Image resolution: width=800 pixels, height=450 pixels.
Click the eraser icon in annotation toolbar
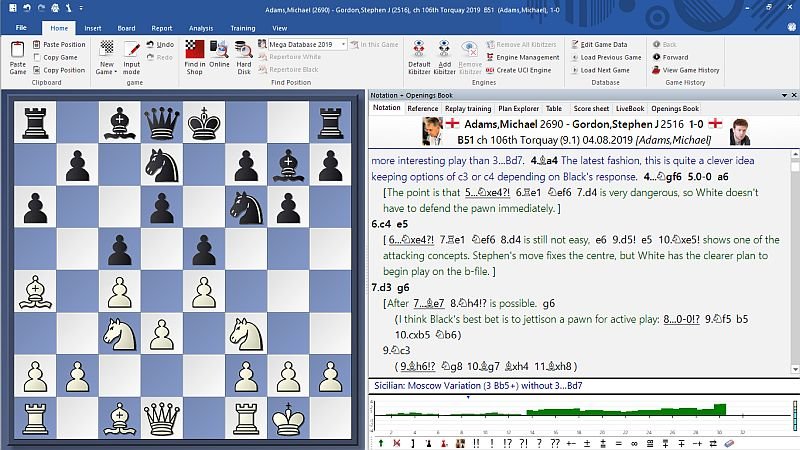[x=728, y=442]
